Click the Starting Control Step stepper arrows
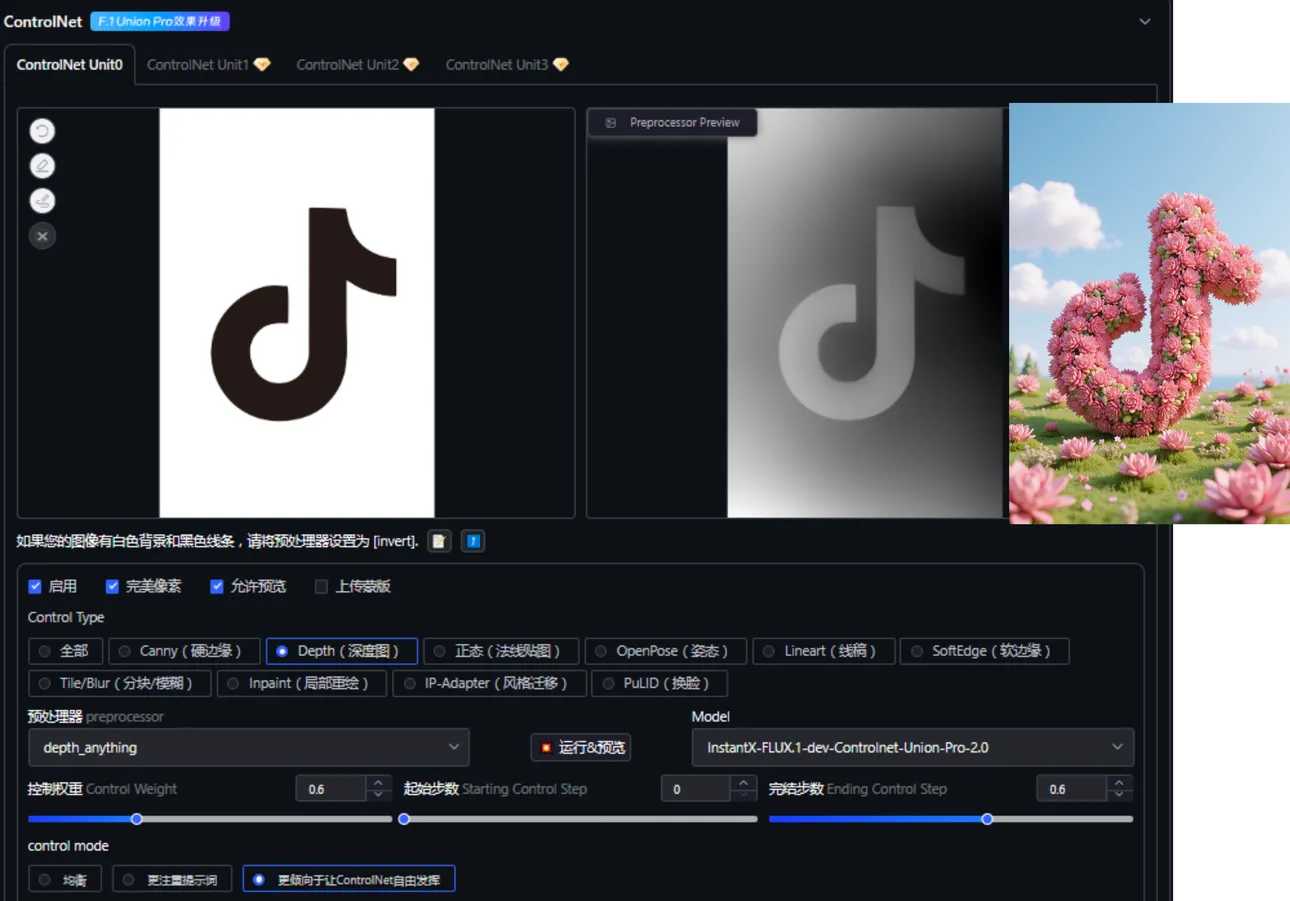The height and width of the screenshot is (901, 1290). click(743, 789)
